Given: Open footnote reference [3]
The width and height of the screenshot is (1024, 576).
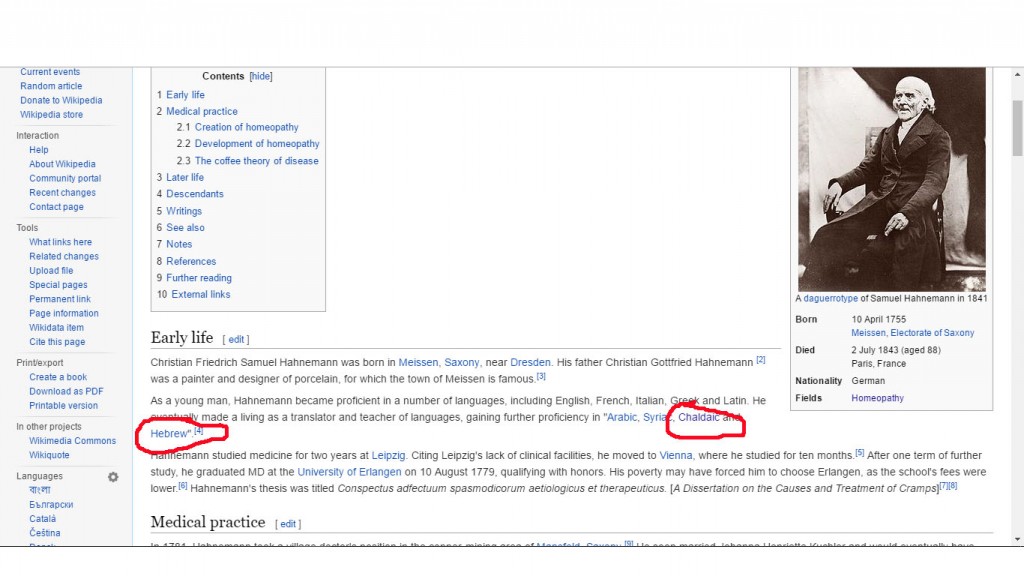Looking at the screenshot, I should pos(541,376).
